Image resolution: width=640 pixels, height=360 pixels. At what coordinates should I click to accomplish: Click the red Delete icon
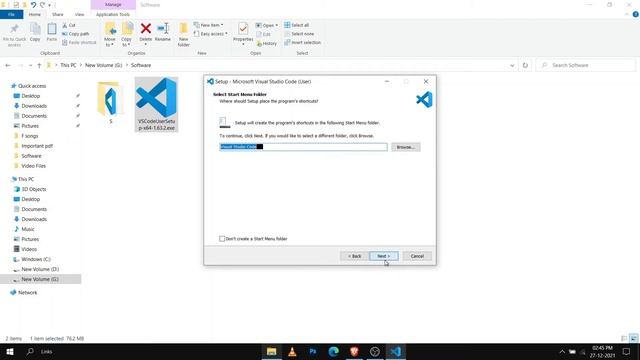(x=146, y=29)
